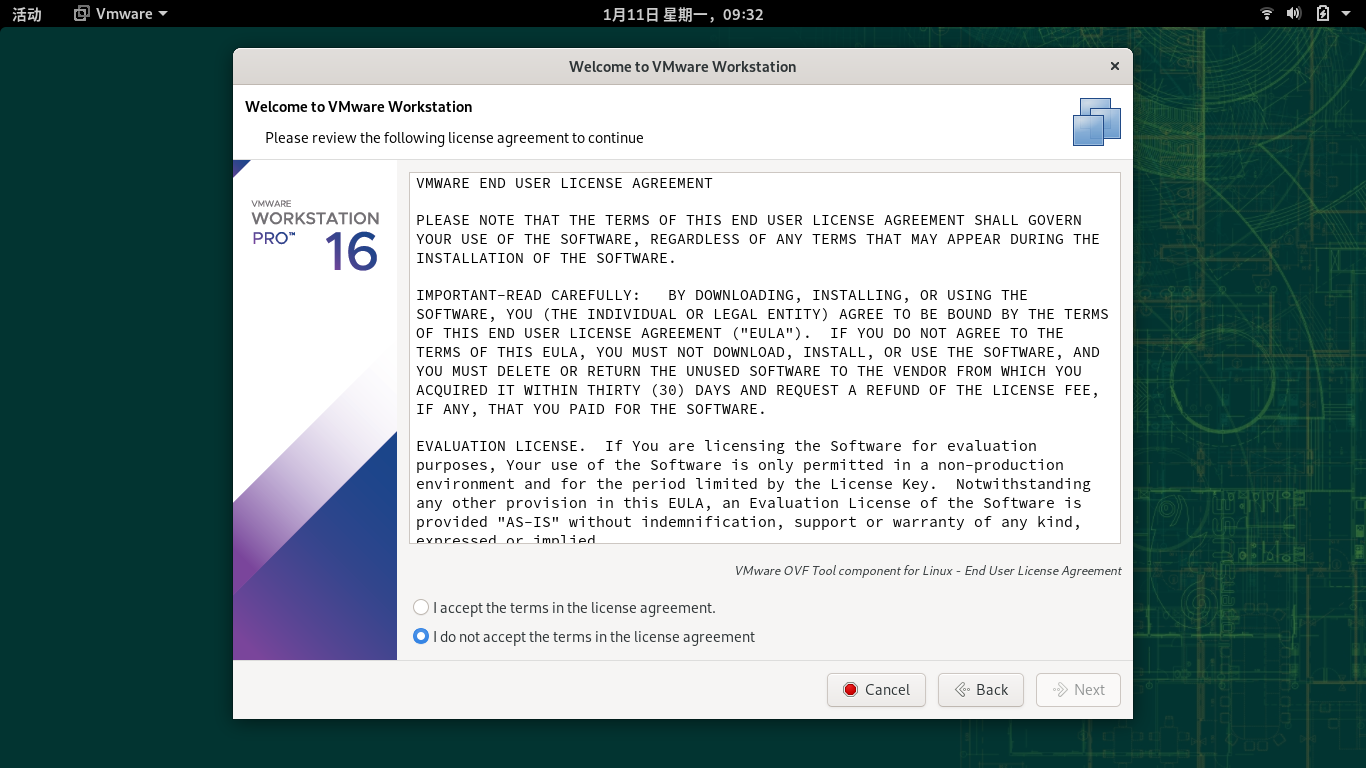Click the arrow icon on Next button
Screen dimensions: 1366x768
[1059, 690]
